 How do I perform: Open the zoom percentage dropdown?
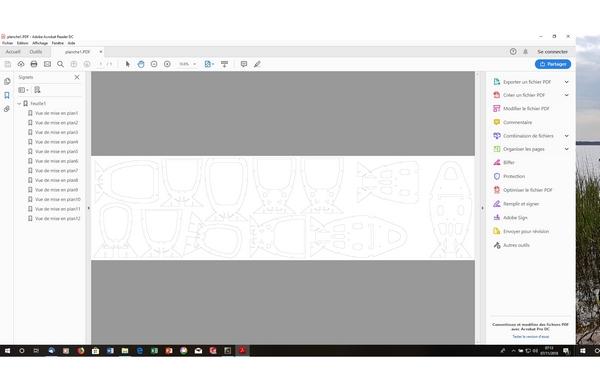(x=194, y=64)
